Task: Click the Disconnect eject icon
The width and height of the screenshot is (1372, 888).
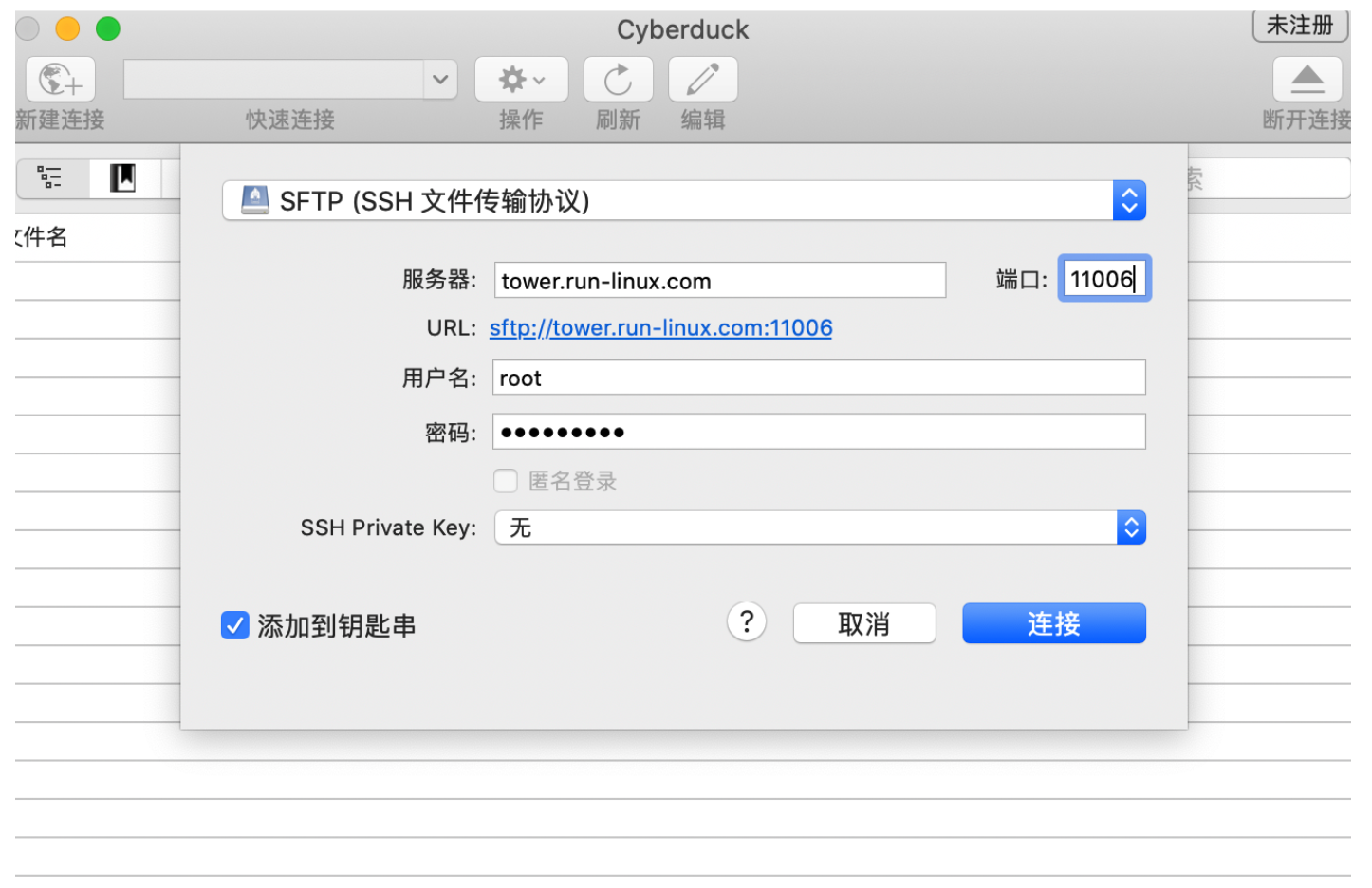Action: point(1307,80)
